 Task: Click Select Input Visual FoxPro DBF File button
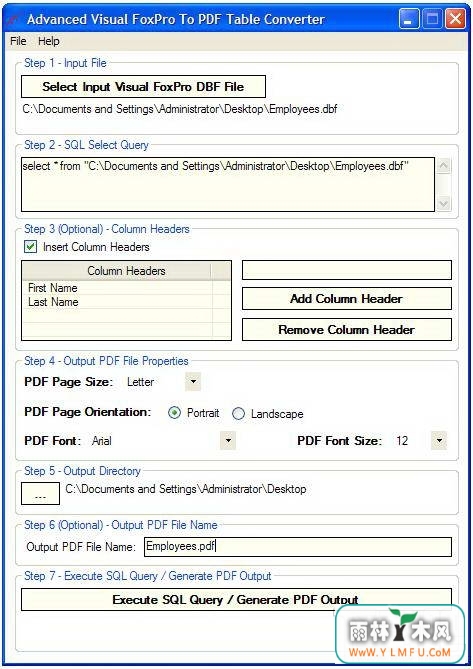[143, 87]
